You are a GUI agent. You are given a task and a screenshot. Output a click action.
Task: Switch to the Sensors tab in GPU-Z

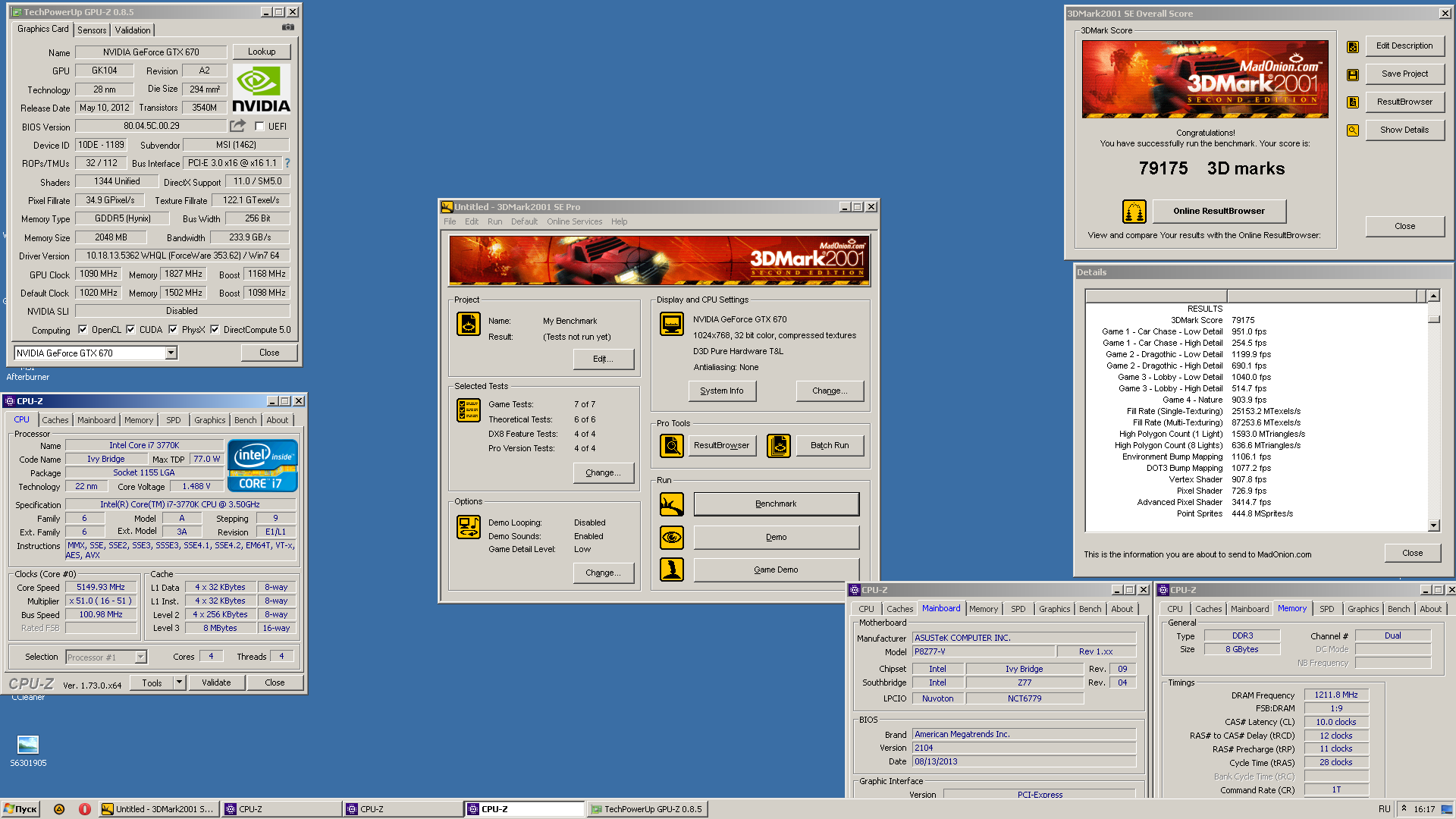coord(92,30)
